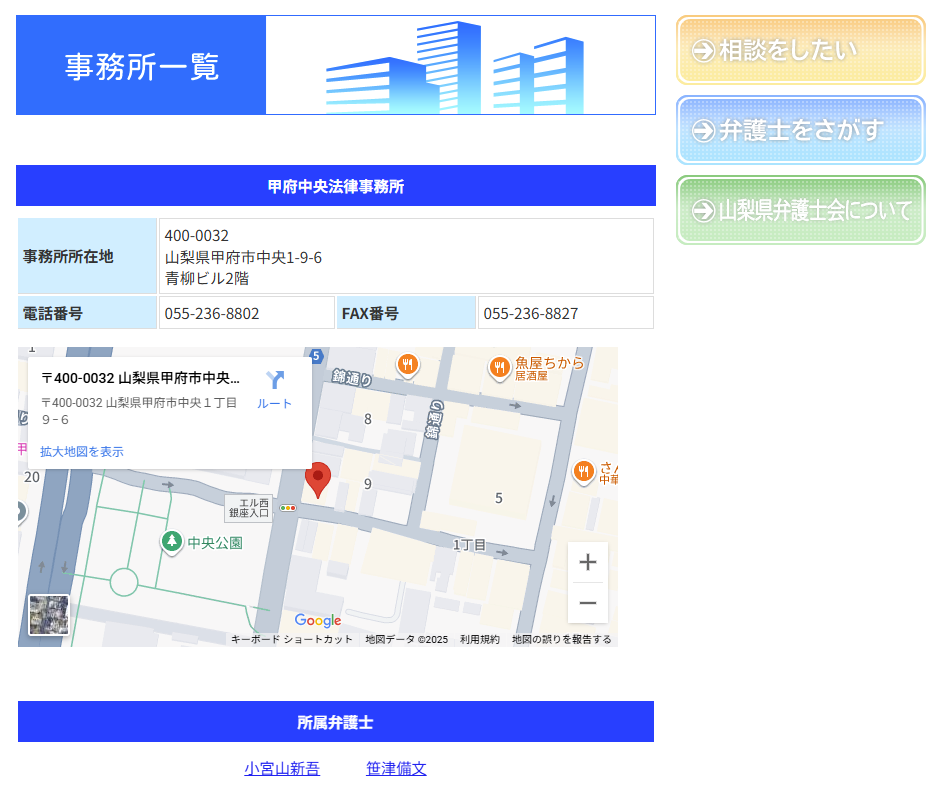Click the Google logo on map
The image size is (939, 787).
[x=318, y=621]
